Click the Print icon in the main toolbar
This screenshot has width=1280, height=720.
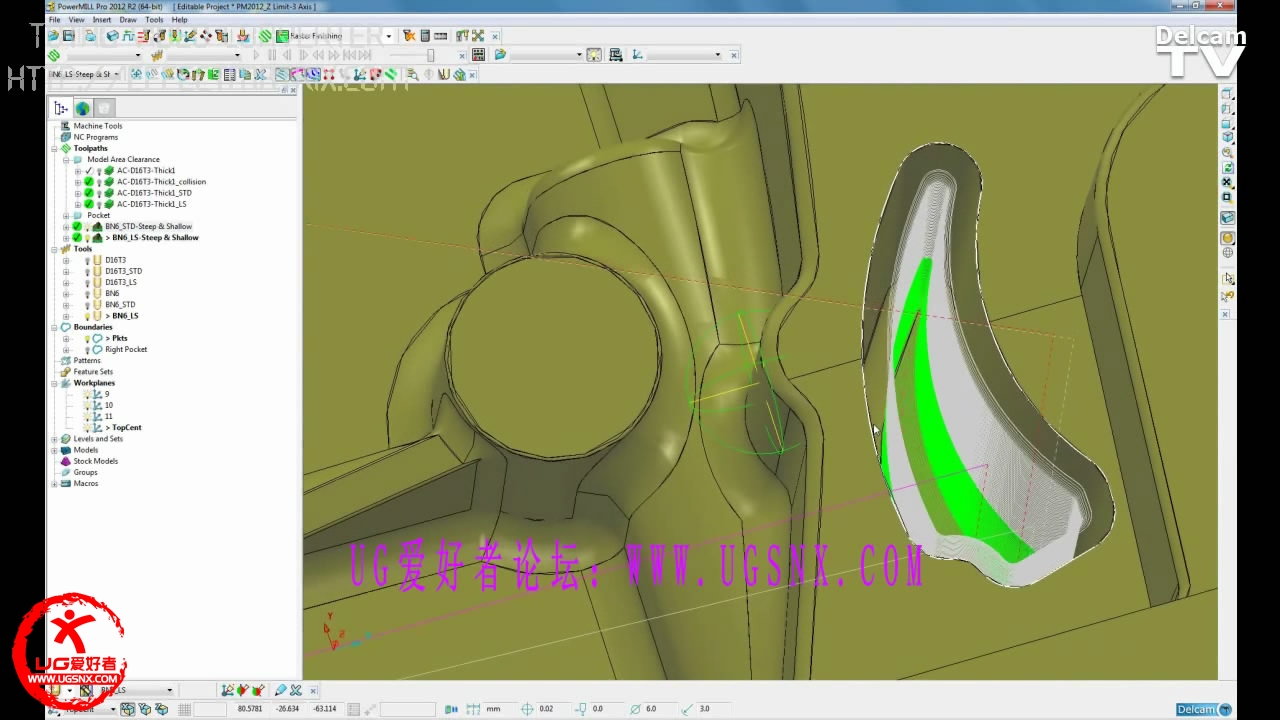(x=90, y=36)
